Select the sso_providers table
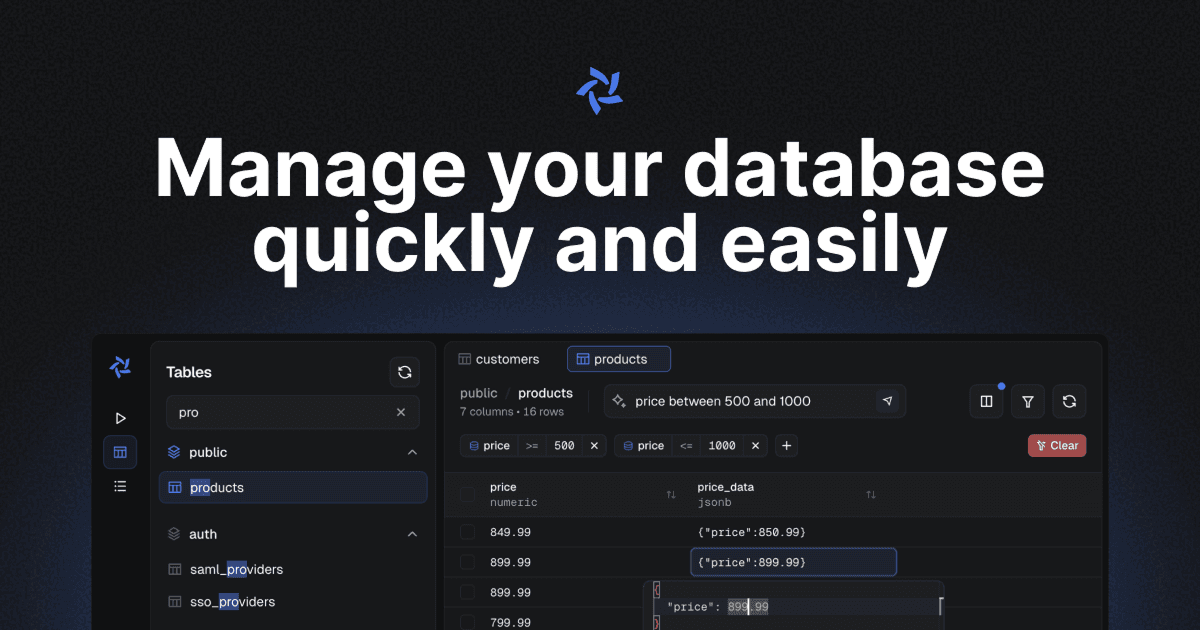The height and width of the screenshot is (630, 1200). pyautogui.click(x=232, y=601)
